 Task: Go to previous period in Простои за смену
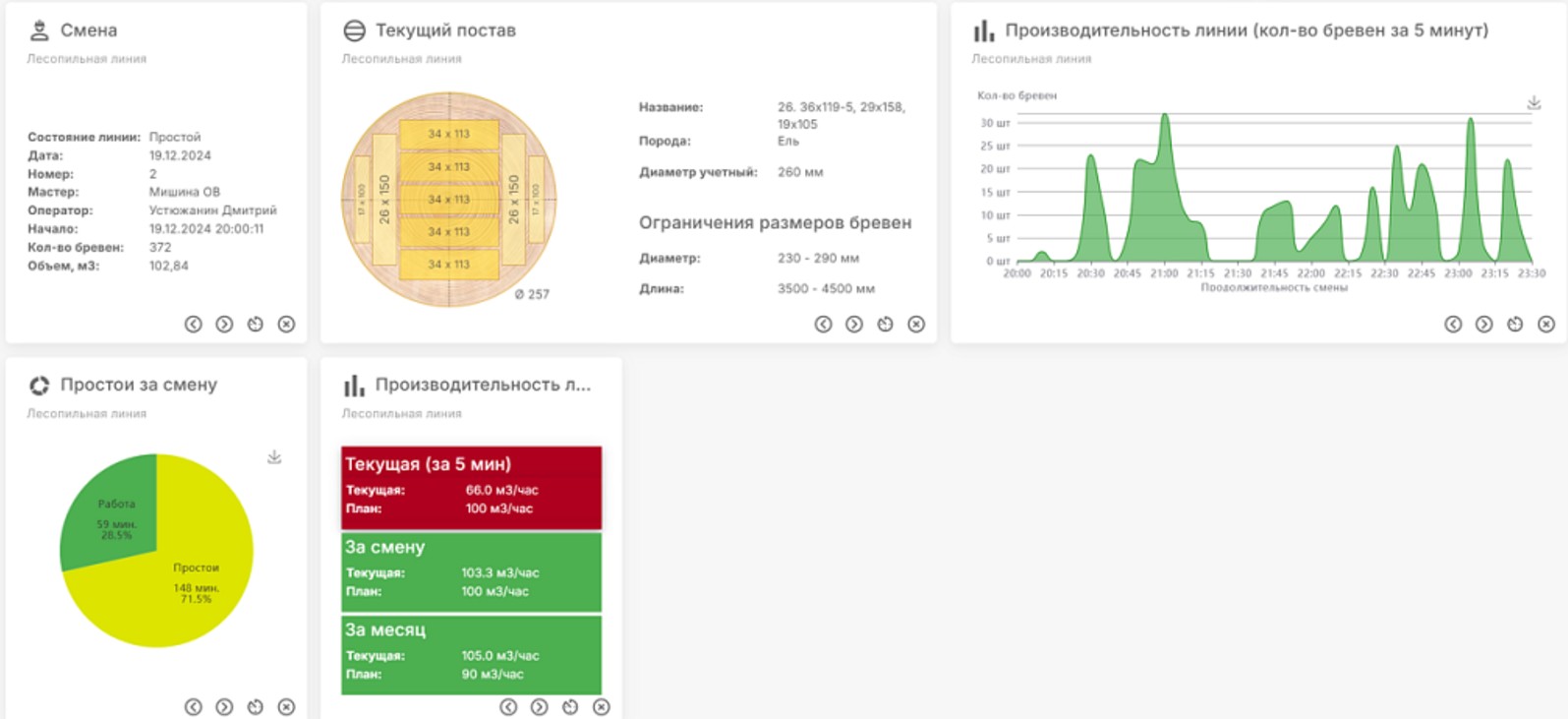pos(194,707)
